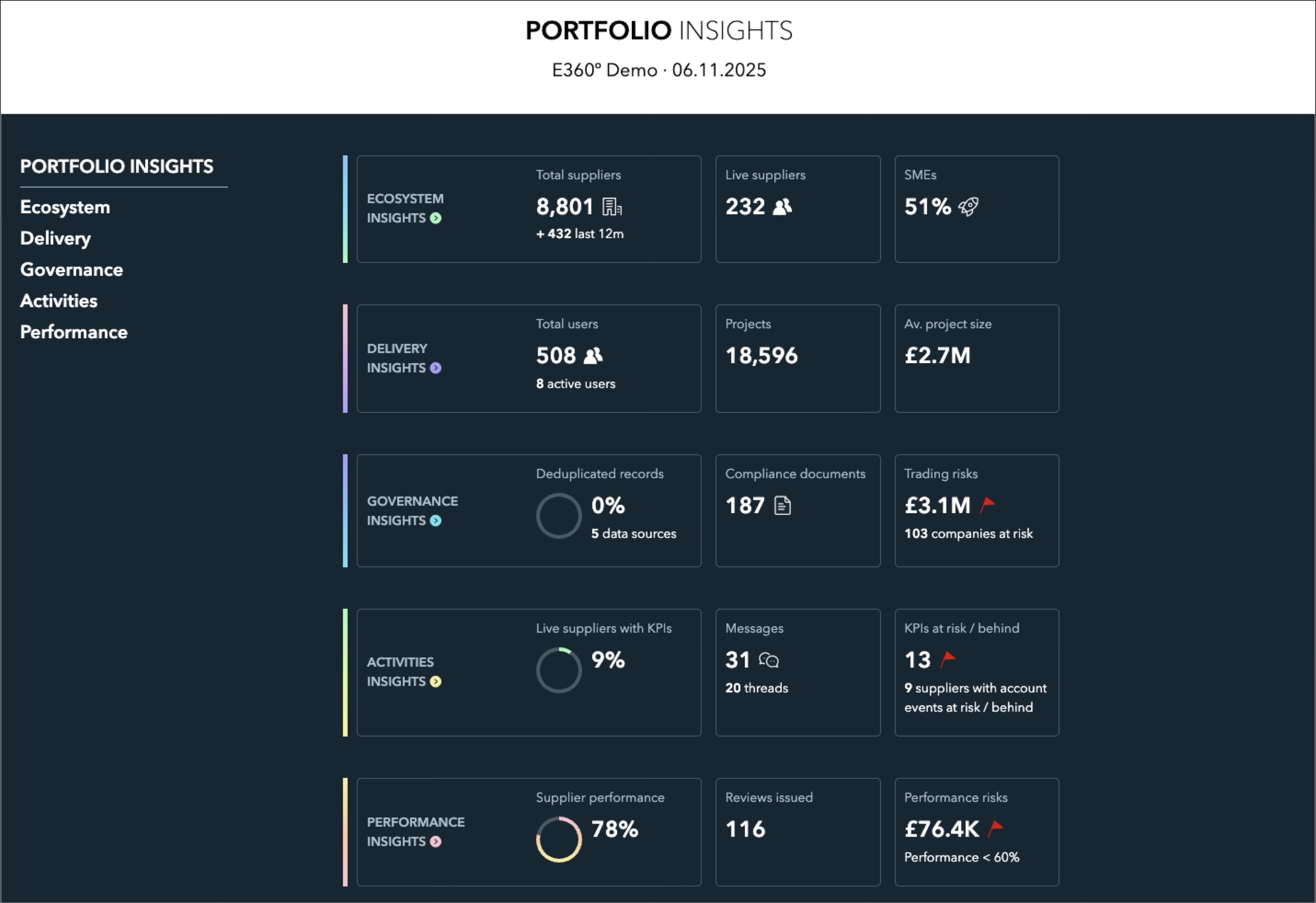The height and width of the screenshot is (903, 1316).
Task: Open the Av. project size card
Action: pos(977,359)
